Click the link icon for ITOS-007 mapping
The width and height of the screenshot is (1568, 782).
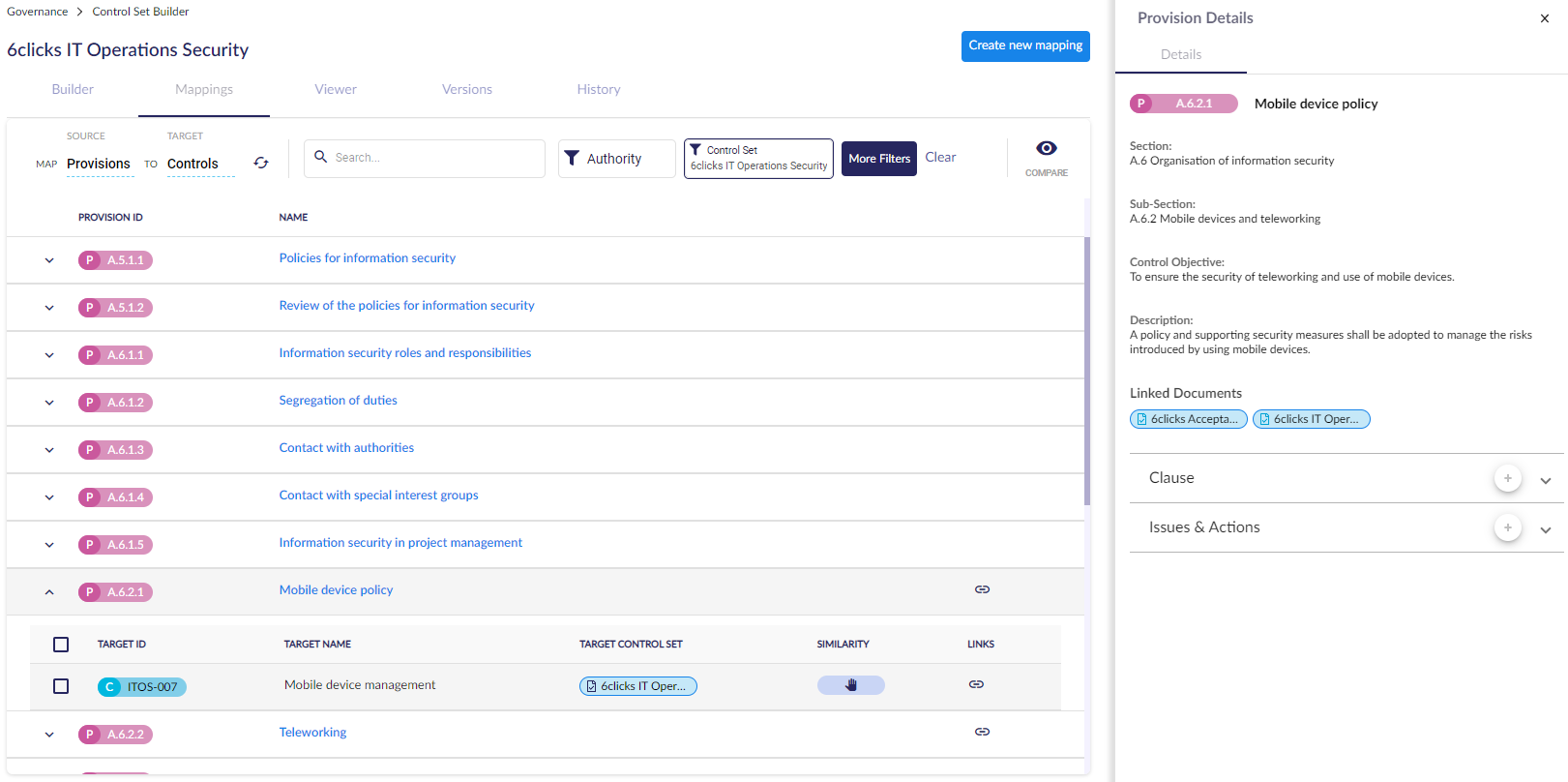(x=976, y=684)
